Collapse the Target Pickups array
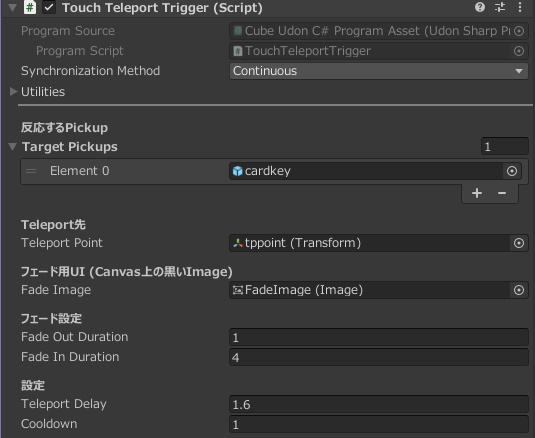Screen dimensions: 535x438 pos(13,147)
